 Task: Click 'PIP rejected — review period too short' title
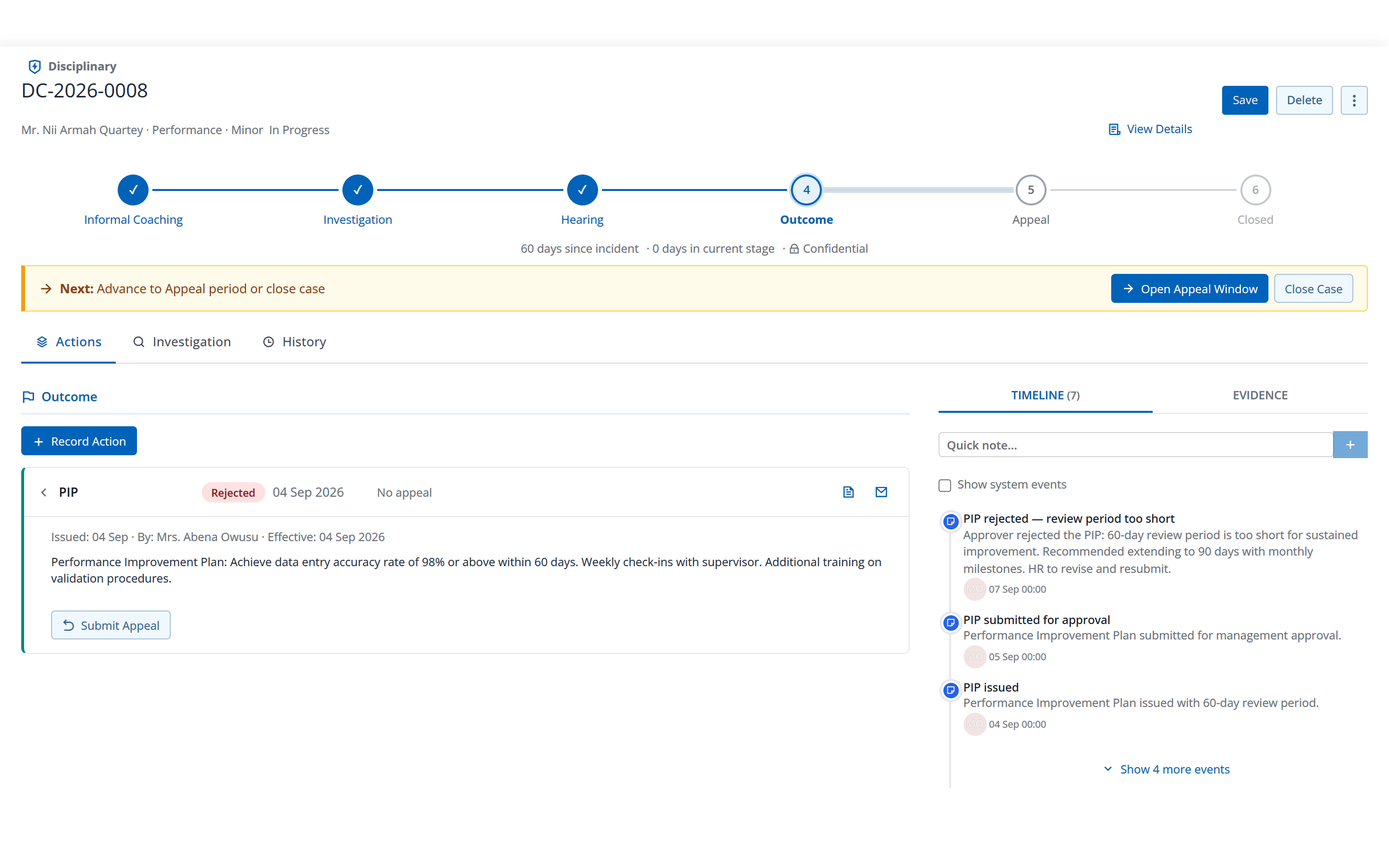tap(1069, 518)
